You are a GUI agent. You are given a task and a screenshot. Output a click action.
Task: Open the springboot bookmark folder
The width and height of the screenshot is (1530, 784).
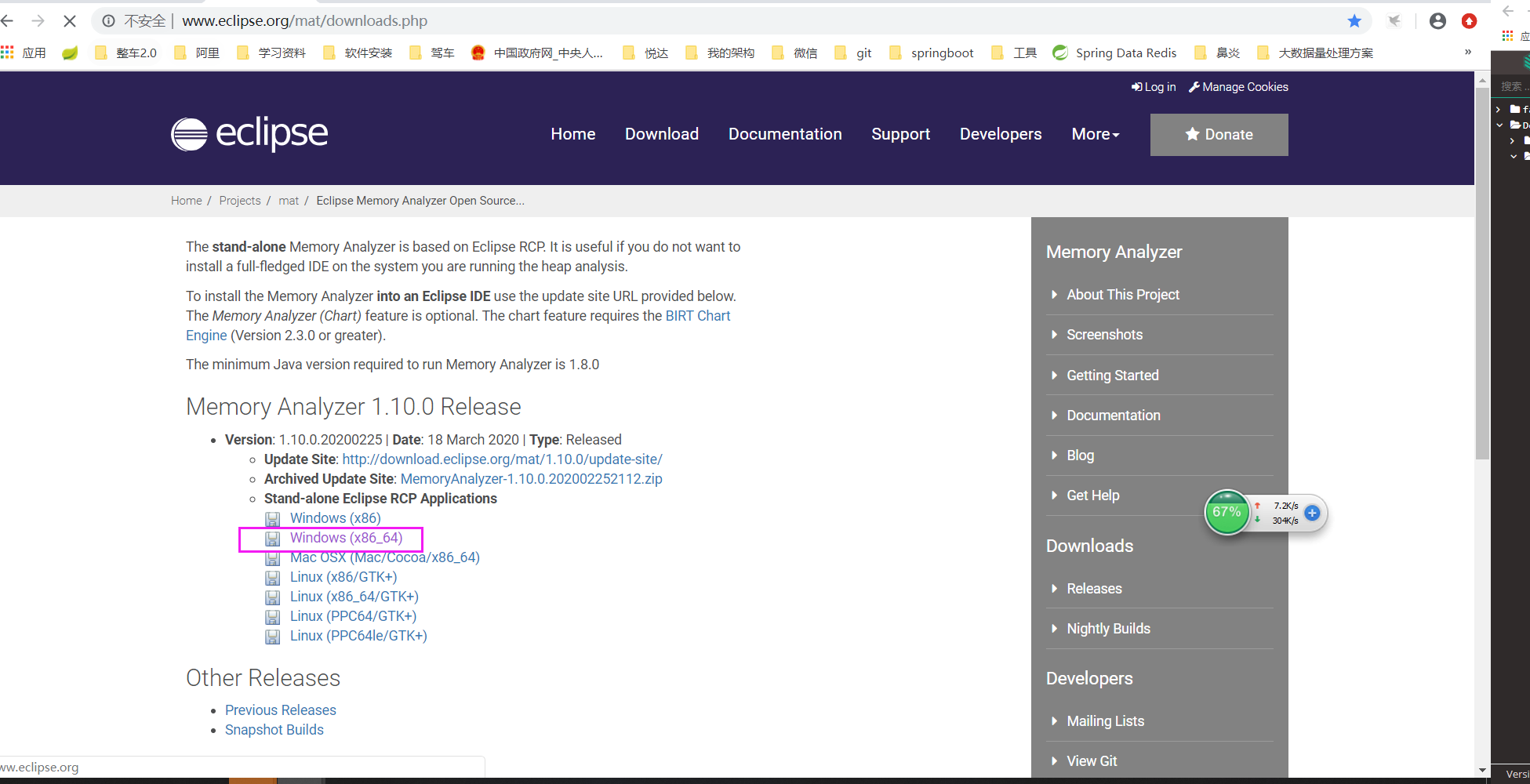pos(932,53)
